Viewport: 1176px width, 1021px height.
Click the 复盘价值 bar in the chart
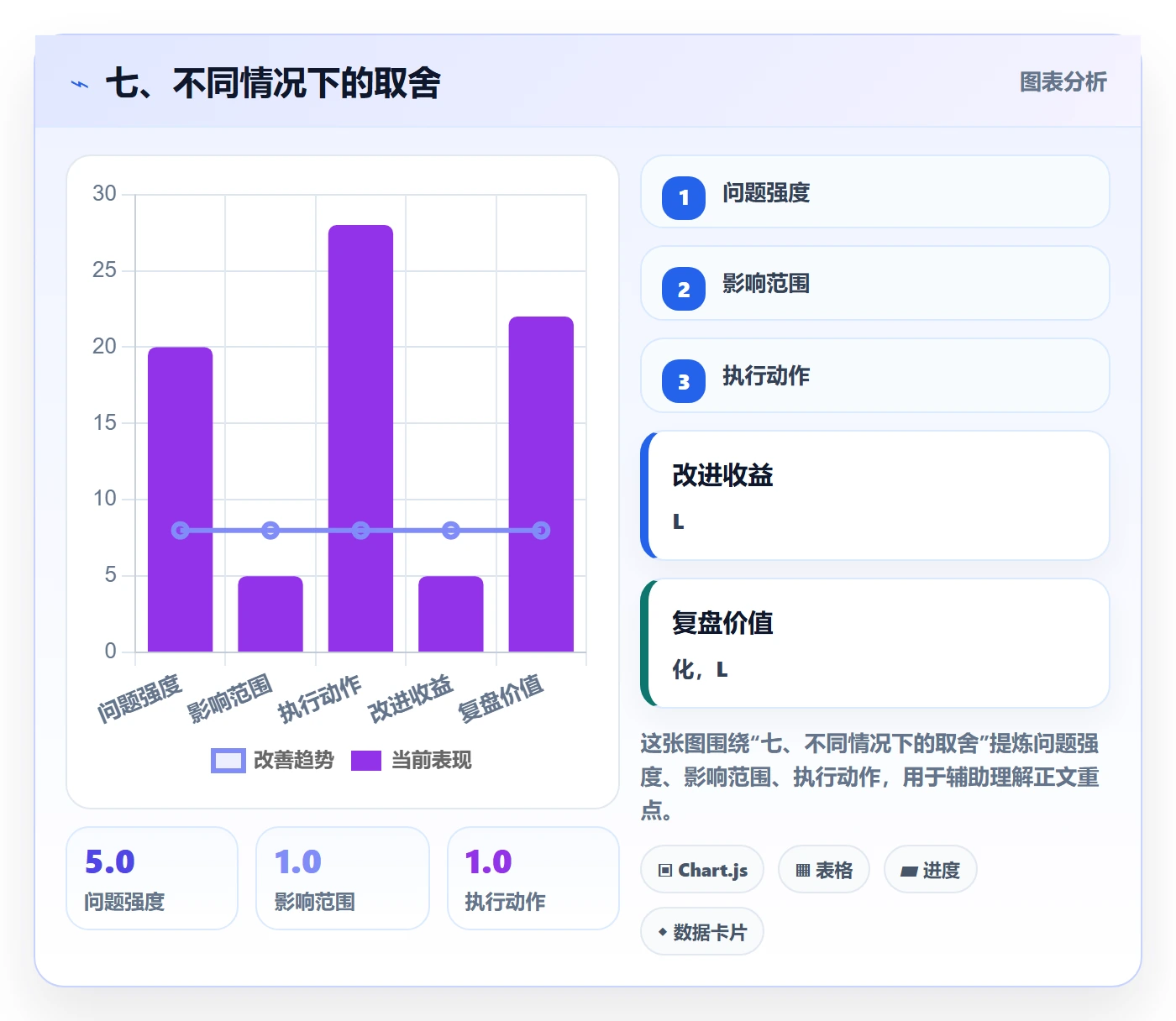pos(541,484)
